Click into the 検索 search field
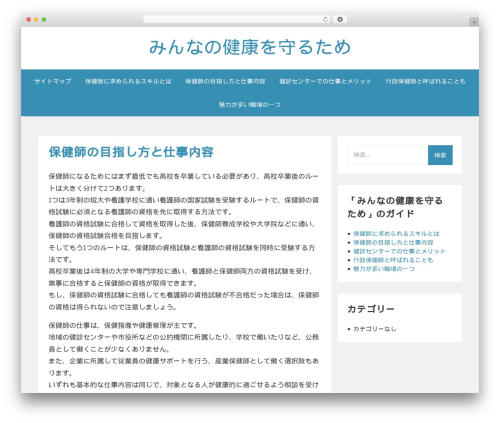This screenshot has height=423, width=500. tap(388, 155)
